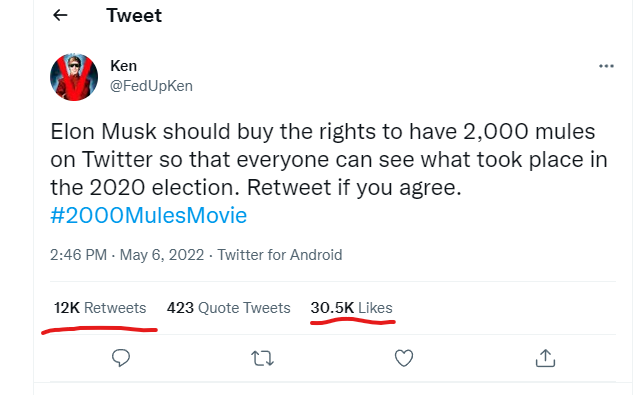Click the words Elon Musk in tweet
The width and height of the screenshot is (643, 395).
click(103, 132)
